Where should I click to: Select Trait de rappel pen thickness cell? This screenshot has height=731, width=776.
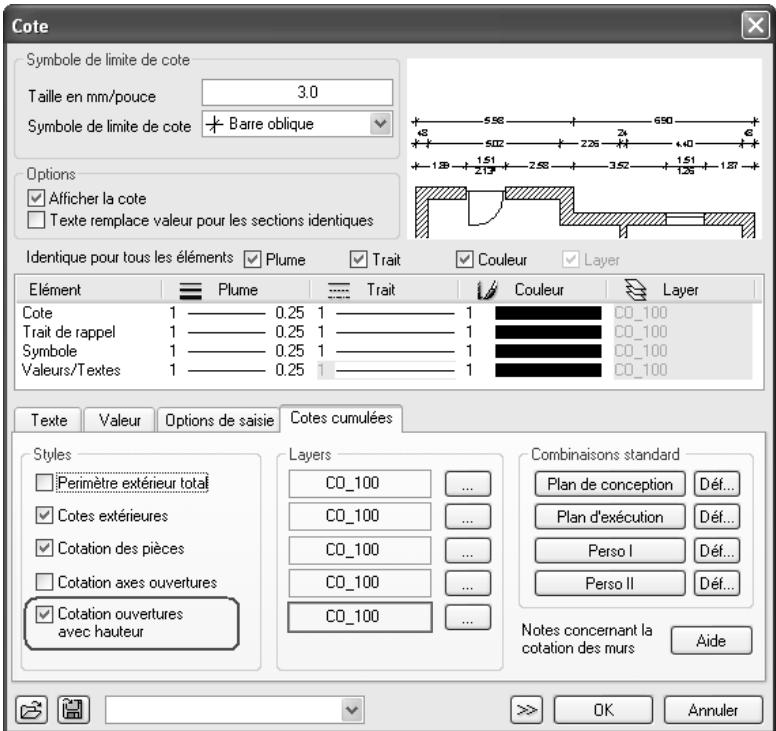tap(237, 332)
